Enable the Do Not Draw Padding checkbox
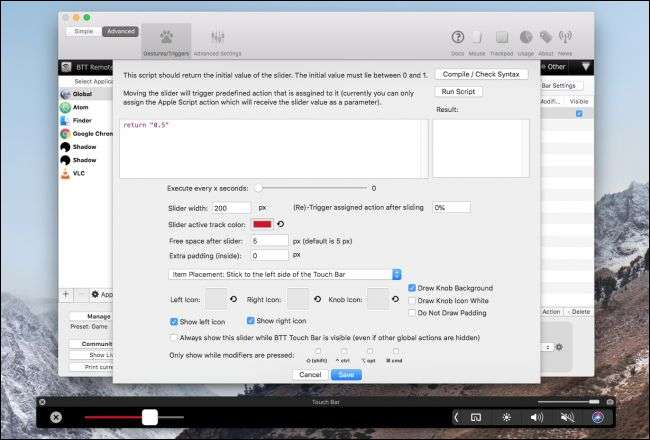The width and height of the screenshot is (650, 440). [413, 313]
